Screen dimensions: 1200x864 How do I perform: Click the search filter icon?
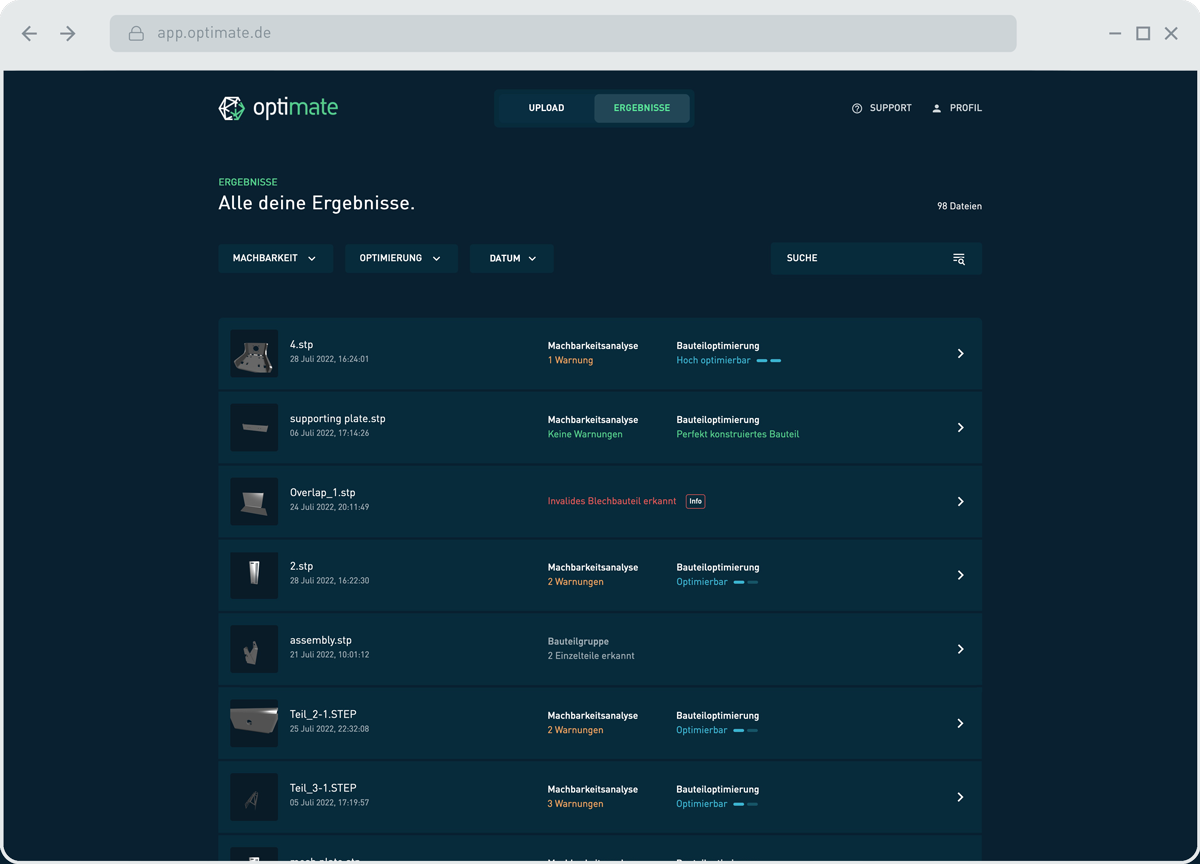(x=959, y=259)
